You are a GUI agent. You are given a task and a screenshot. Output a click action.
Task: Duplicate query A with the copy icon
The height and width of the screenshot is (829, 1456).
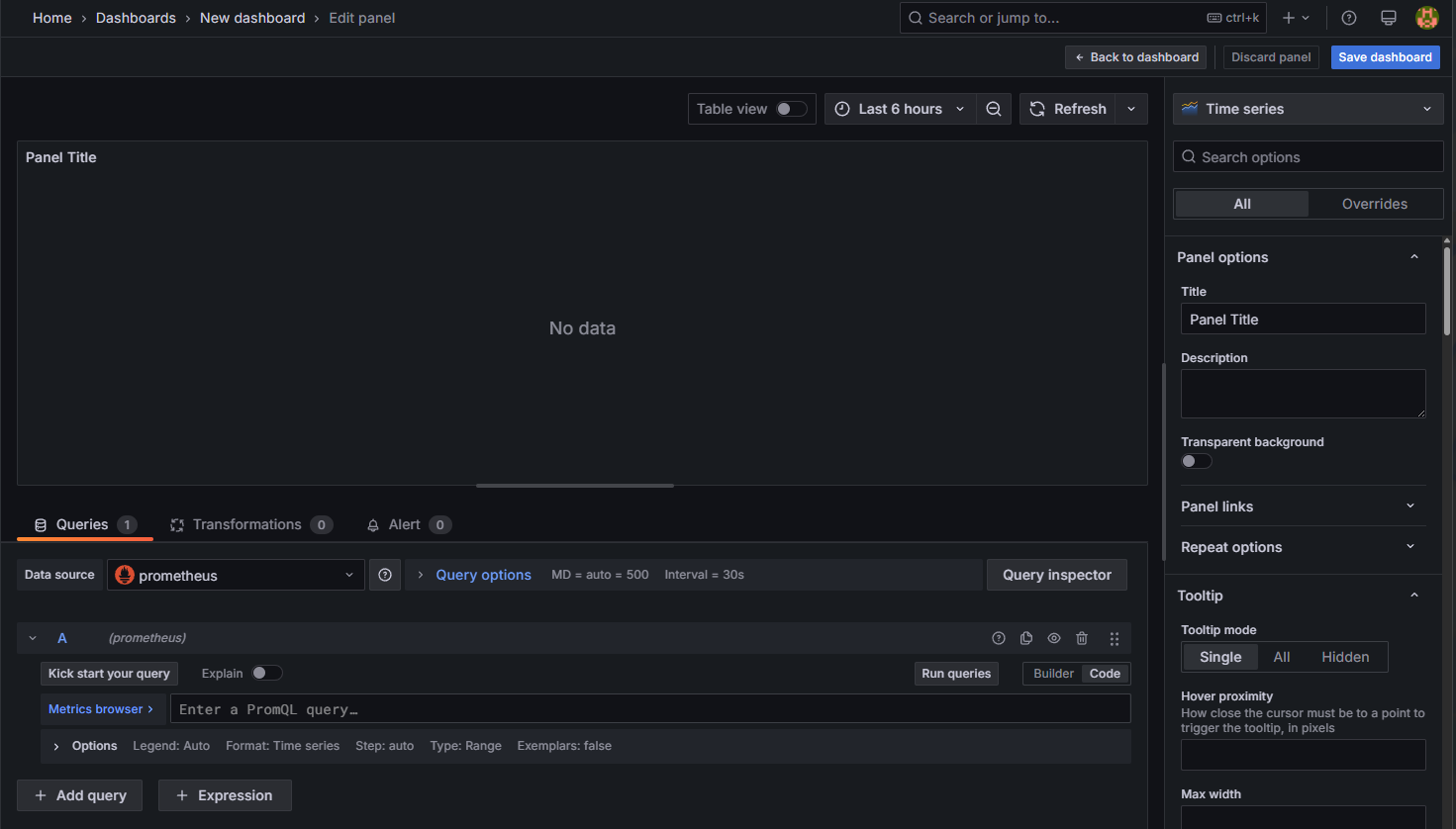(1026, 638)
